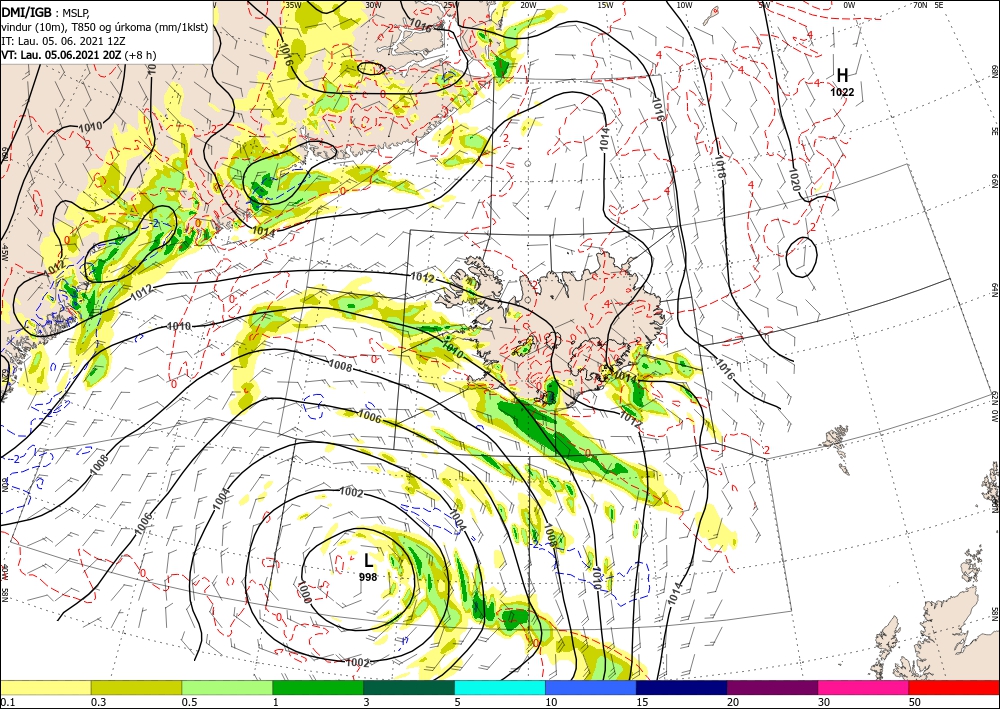Viewport: 1000px width, 709px height.
Task: Click the '15W' longitude label at top
Action: 606,4
